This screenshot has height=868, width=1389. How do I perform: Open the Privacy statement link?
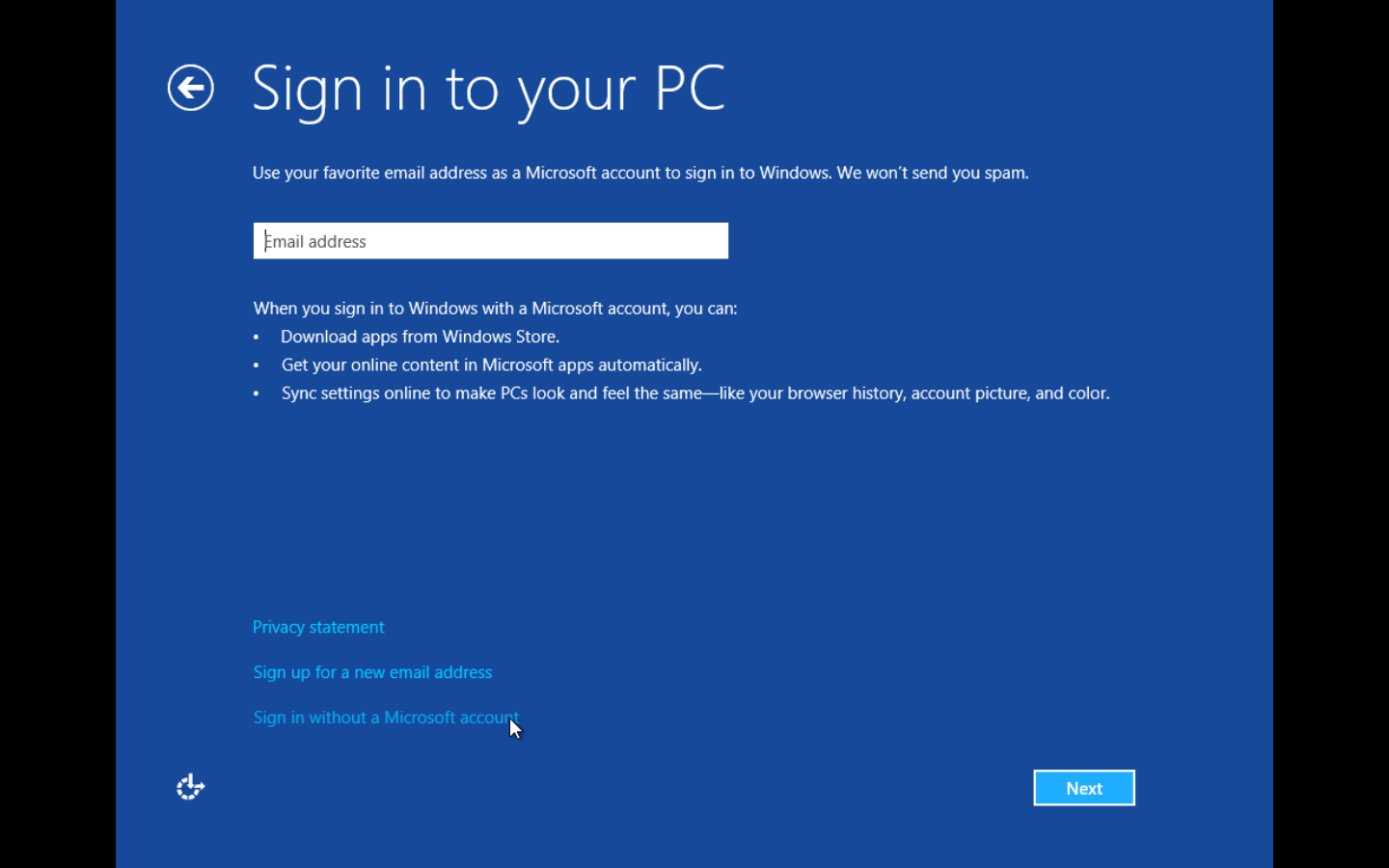click(318, 627)
